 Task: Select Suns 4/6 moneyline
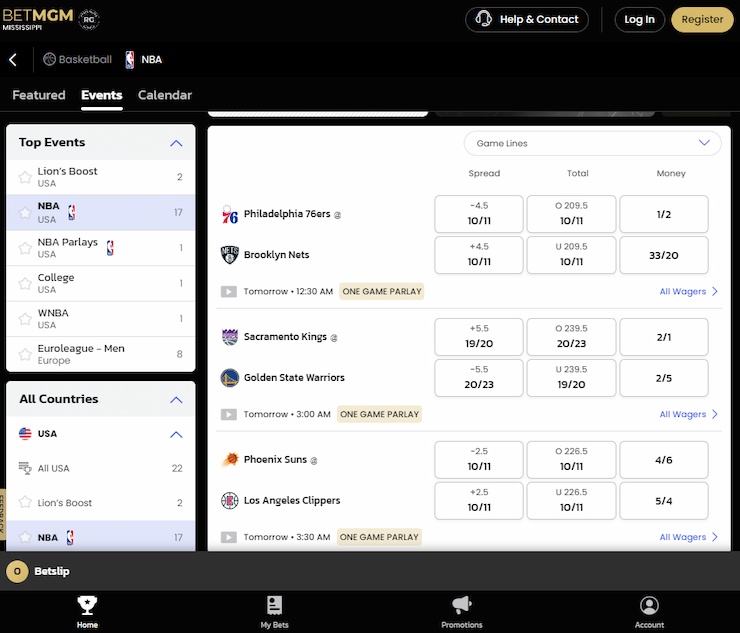click(x=664, y=459)
